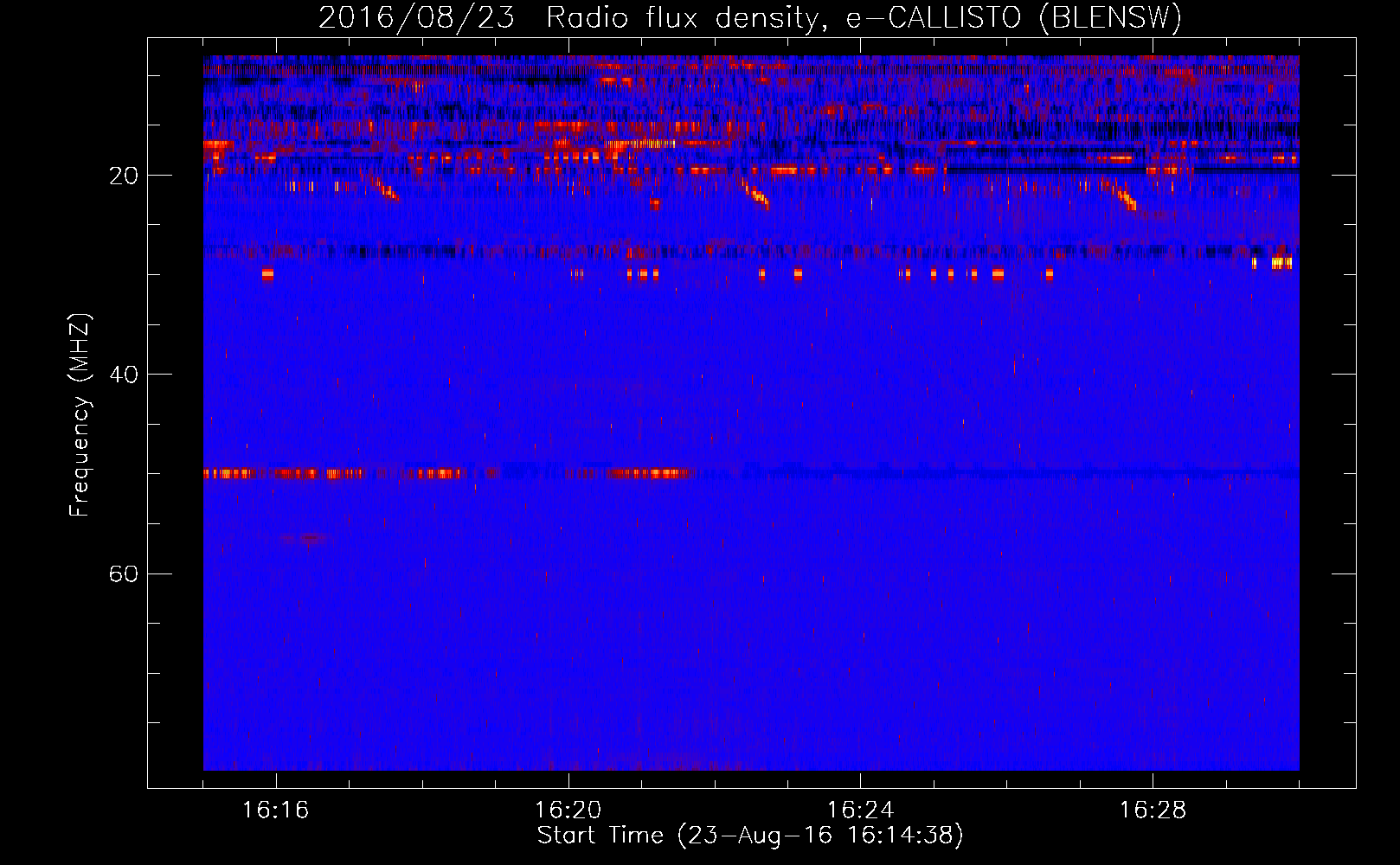Click the Frequency (MHZ) axis label
The height and width of the screenshot is (865, 1400).
coord(80,415)
